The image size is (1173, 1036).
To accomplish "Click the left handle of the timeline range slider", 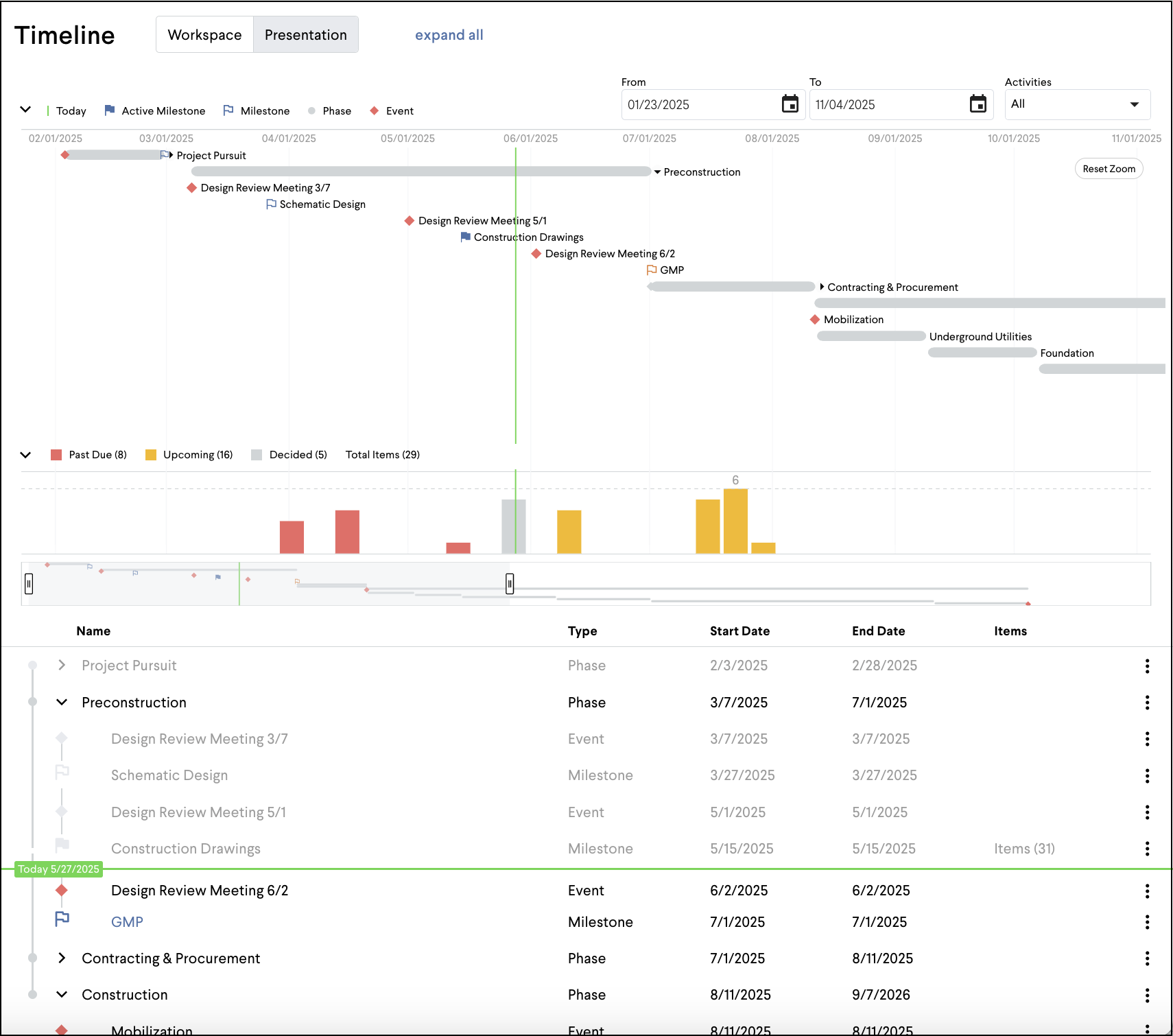I will pos(29,584).
